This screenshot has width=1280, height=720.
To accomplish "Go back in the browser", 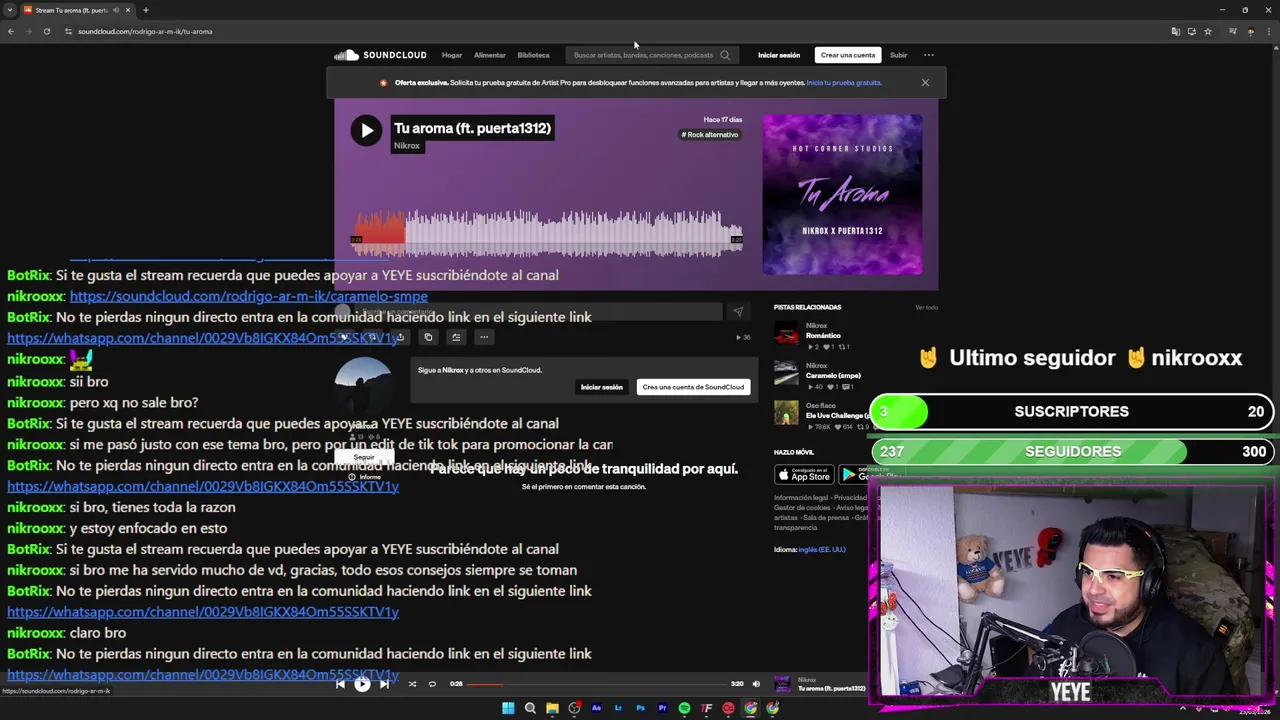I will click(11, 31).
